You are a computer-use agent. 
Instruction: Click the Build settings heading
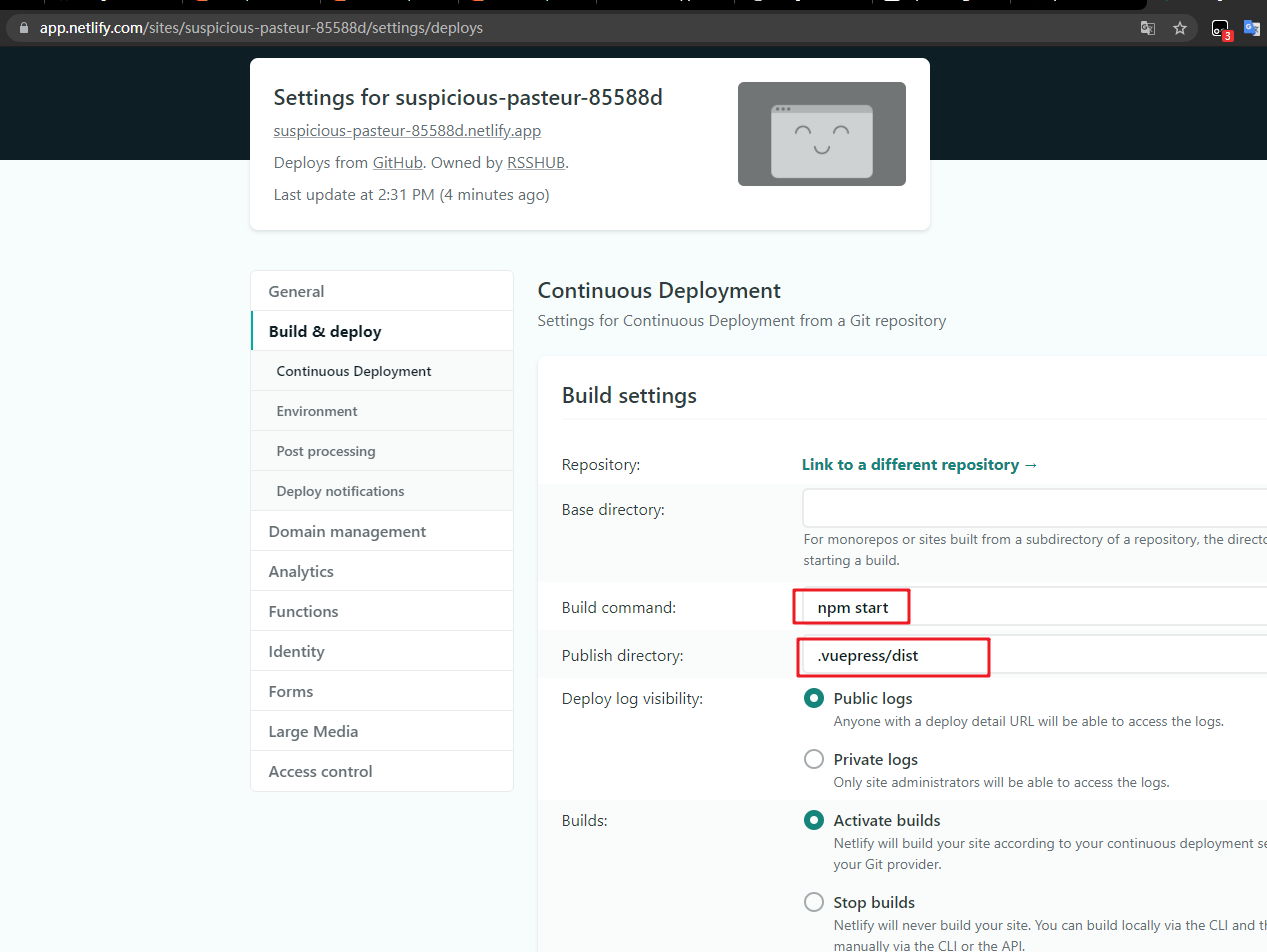tap(629, 395)
